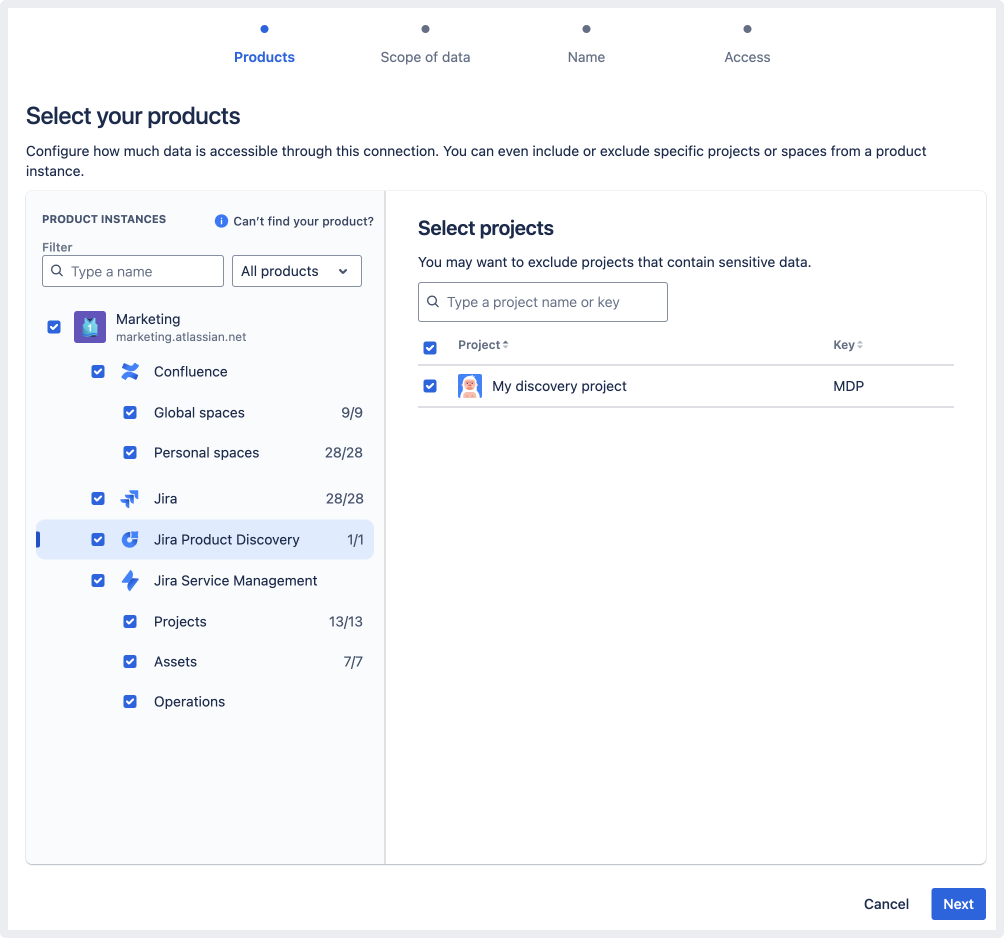Click the Next button
The height and width of the screenshot is (938, 1004).
pyautogui.click(x=958, y=904)
